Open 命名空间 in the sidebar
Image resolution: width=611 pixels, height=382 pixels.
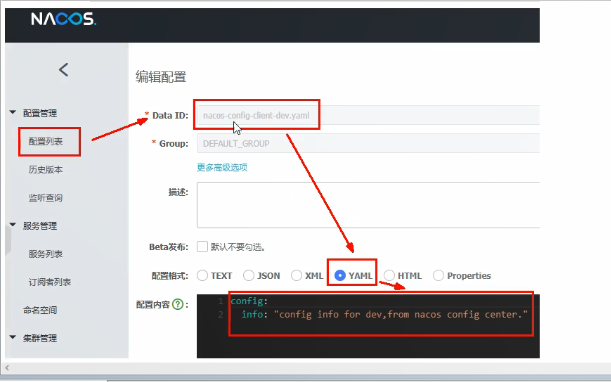pos(40,310)
